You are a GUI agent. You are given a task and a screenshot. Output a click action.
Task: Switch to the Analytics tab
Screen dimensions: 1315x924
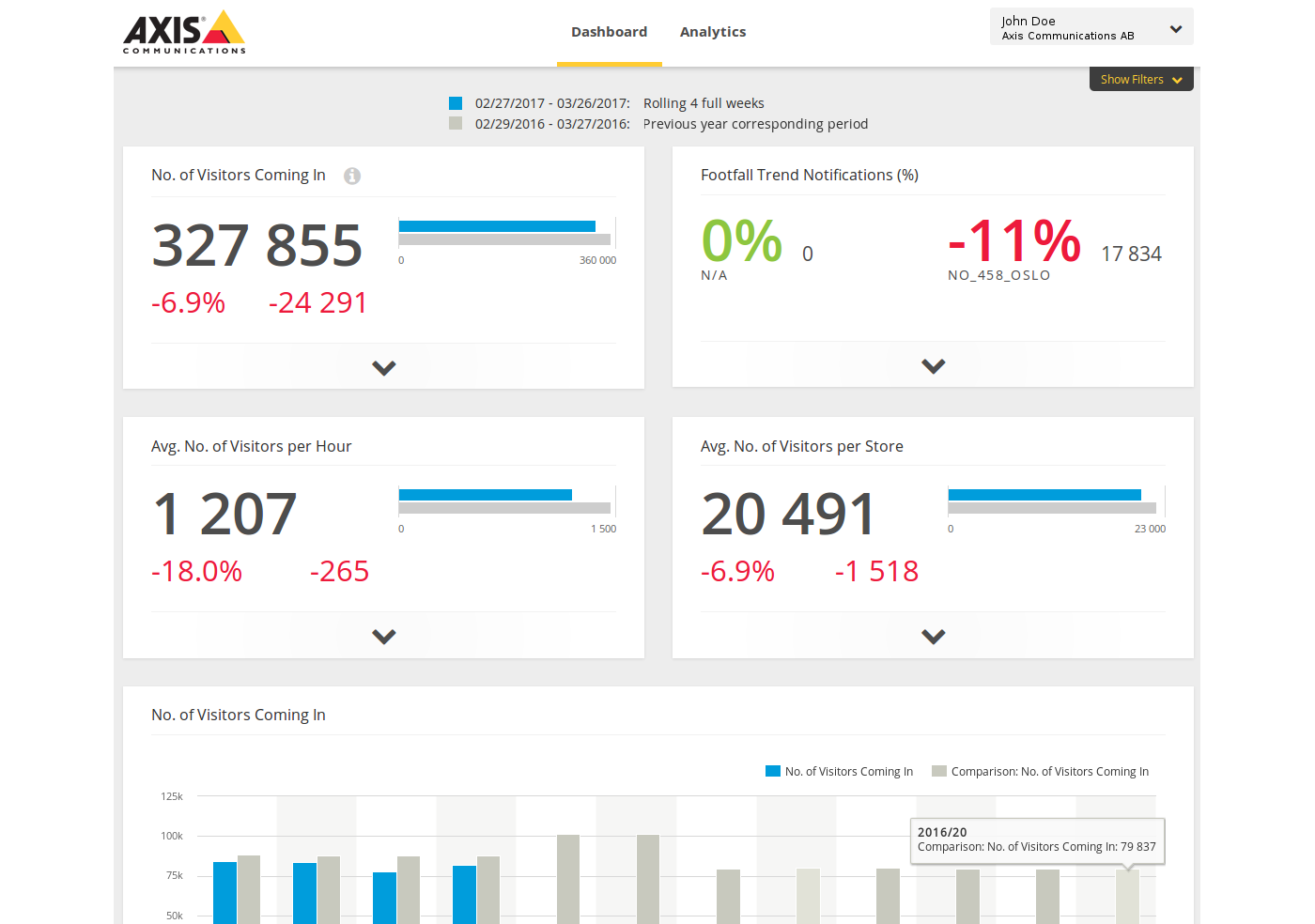pyautogui.click(x=713, y=32)
